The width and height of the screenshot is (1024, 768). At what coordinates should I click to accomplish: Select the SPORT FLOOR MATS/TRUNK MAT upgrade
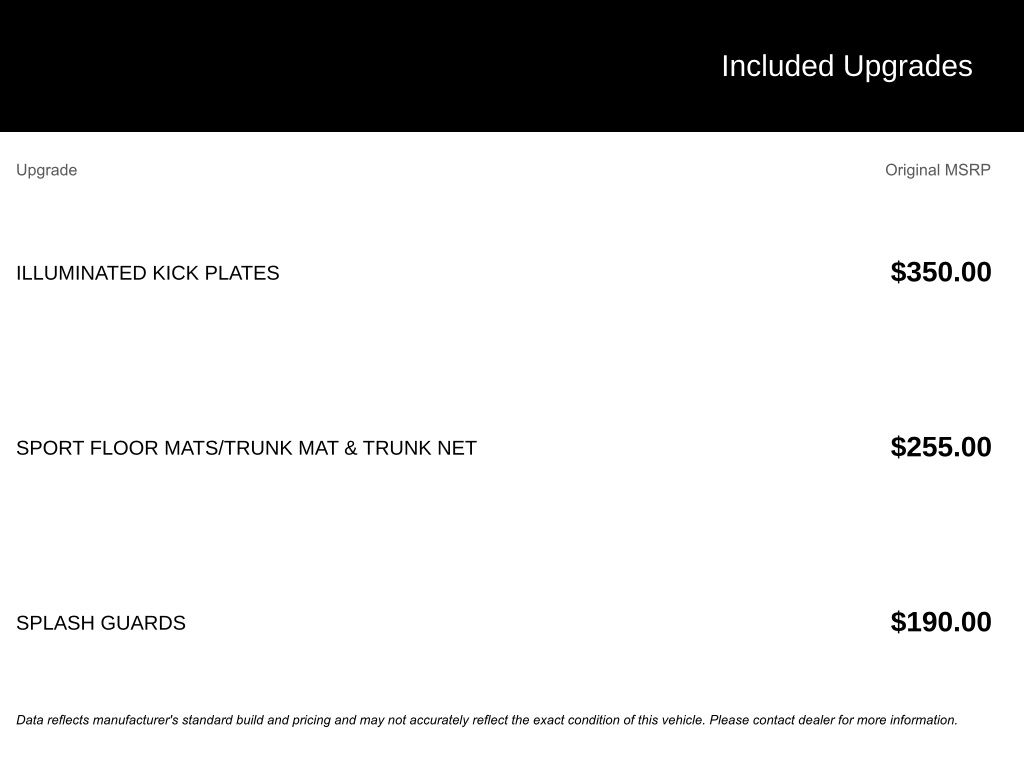pyautogui.click(x=246, y=448)
